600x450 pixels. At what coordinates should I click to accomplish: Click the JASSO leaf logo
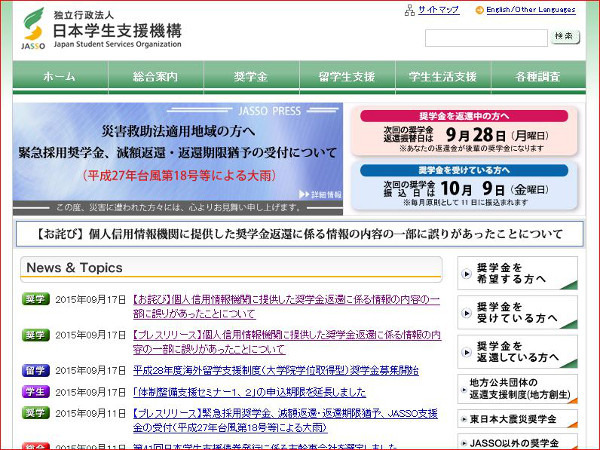click(33, 29)
